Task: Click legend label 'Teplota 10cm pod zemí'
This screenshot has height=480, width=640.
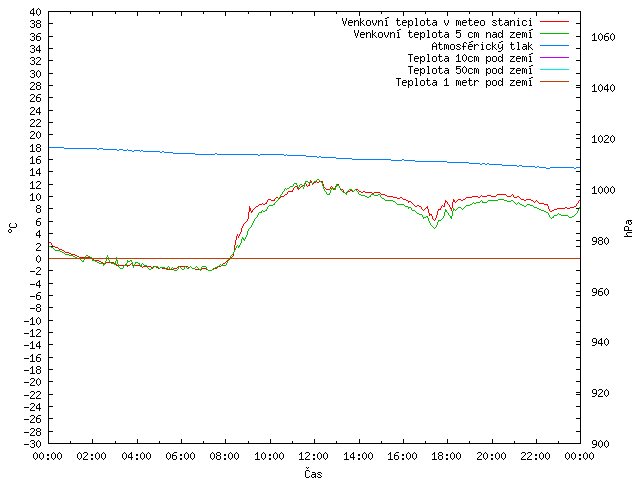Action: (470, 58)
